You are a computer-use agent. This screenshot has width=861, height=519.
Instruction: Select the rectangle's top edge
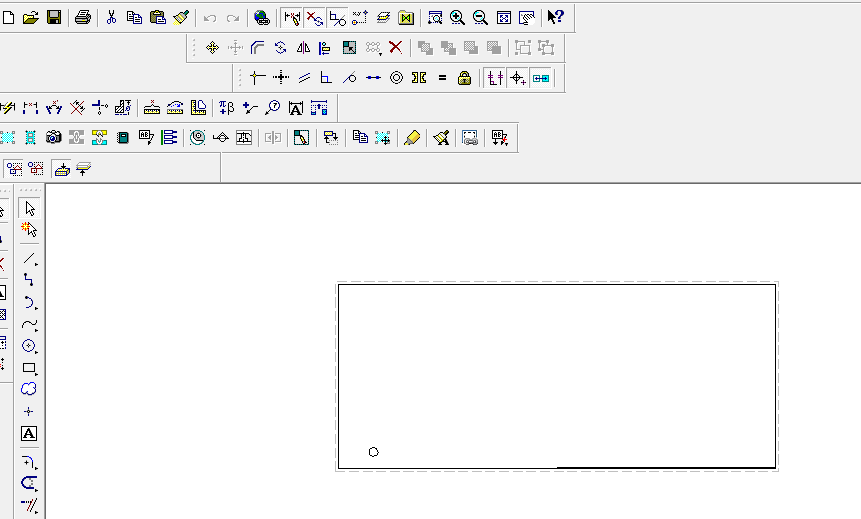coord(557,284)
